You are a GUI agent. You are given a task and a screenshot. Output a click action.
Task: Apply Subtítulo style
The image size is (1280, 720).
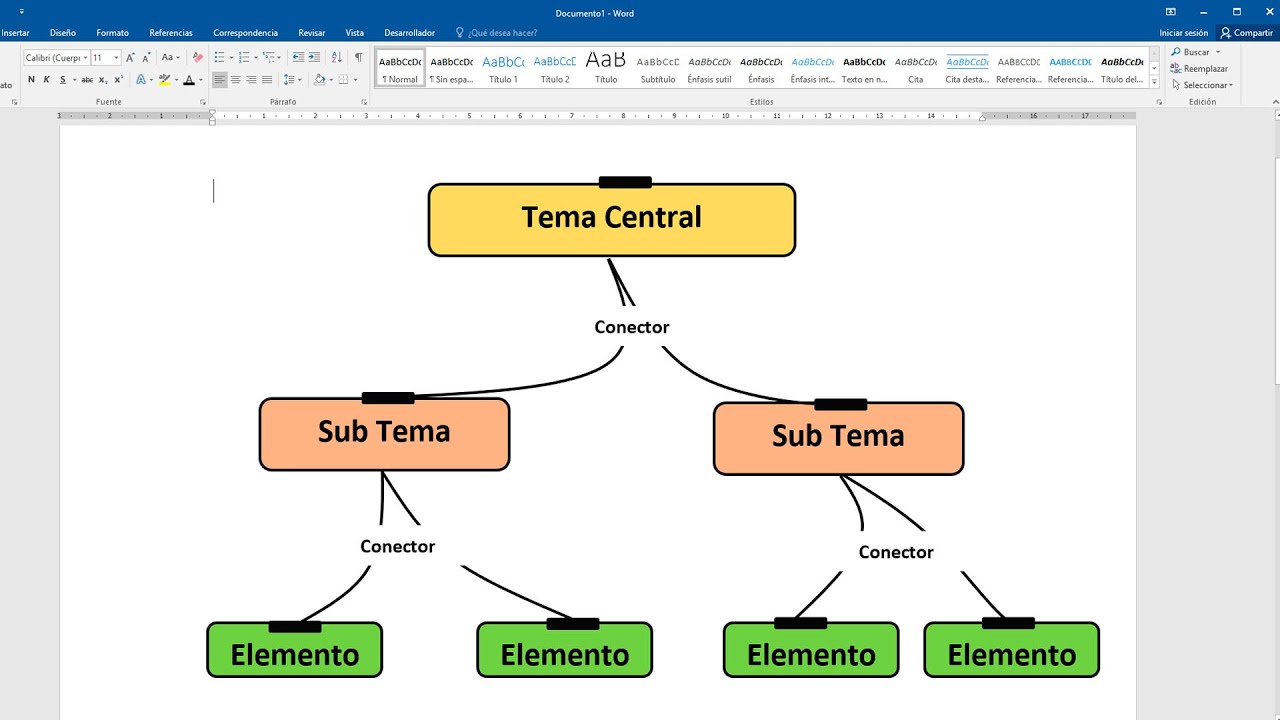coord(658,68)
